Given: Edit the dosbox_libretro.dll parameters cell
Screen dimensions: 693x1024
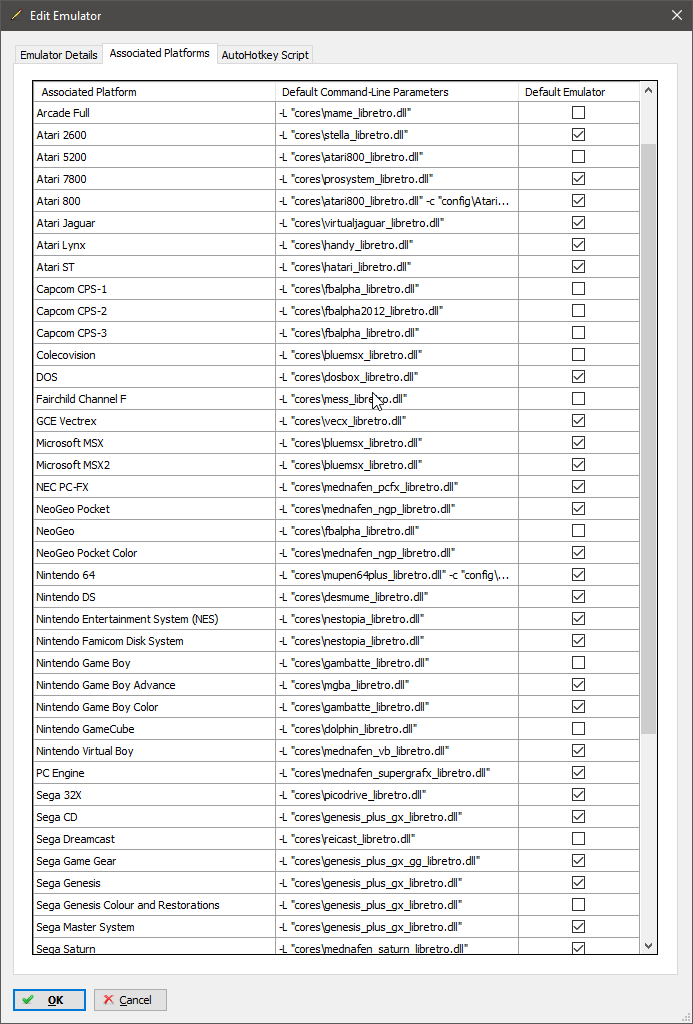Looking at the screenshot, I should [397, 377].
